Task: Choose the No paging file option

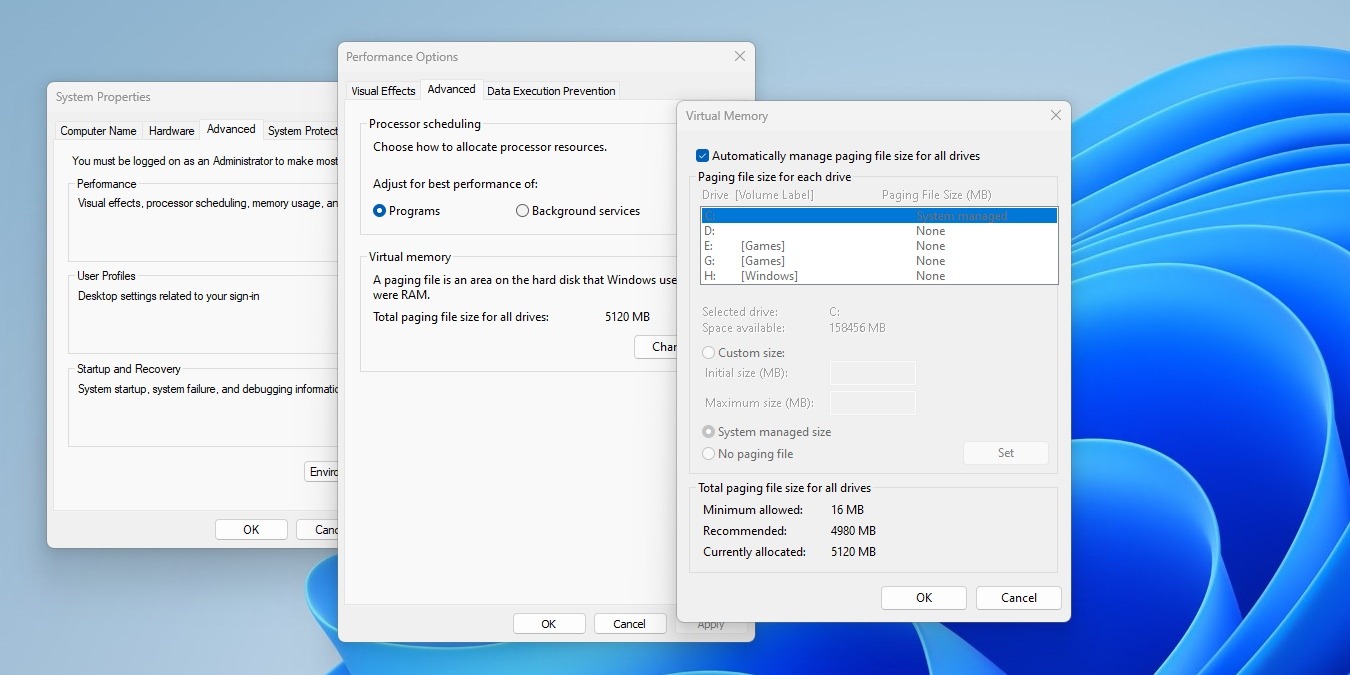Action: click(709, 453)
